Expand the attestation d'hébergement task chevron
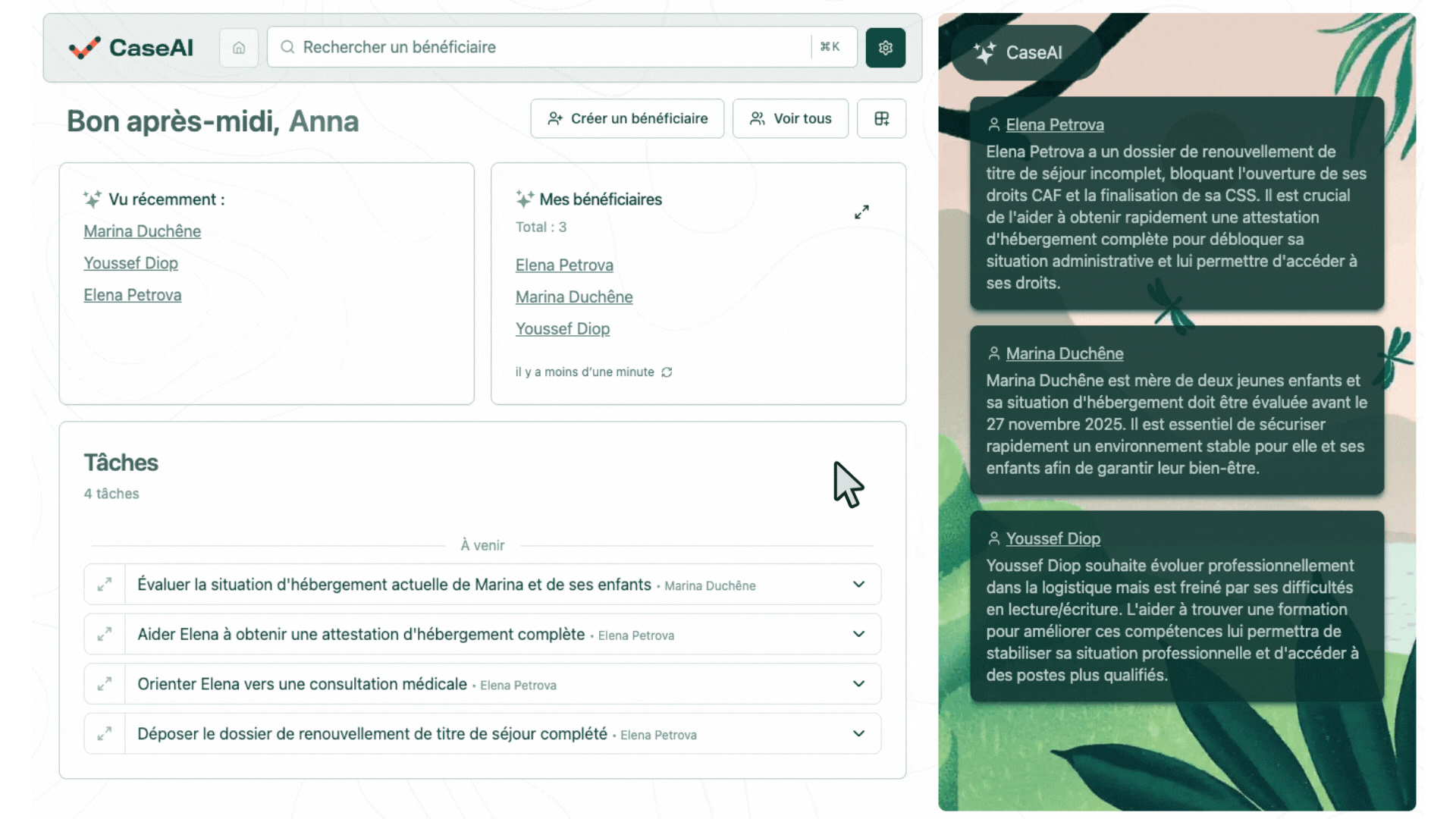1456x819 pixels. point(858,634)
